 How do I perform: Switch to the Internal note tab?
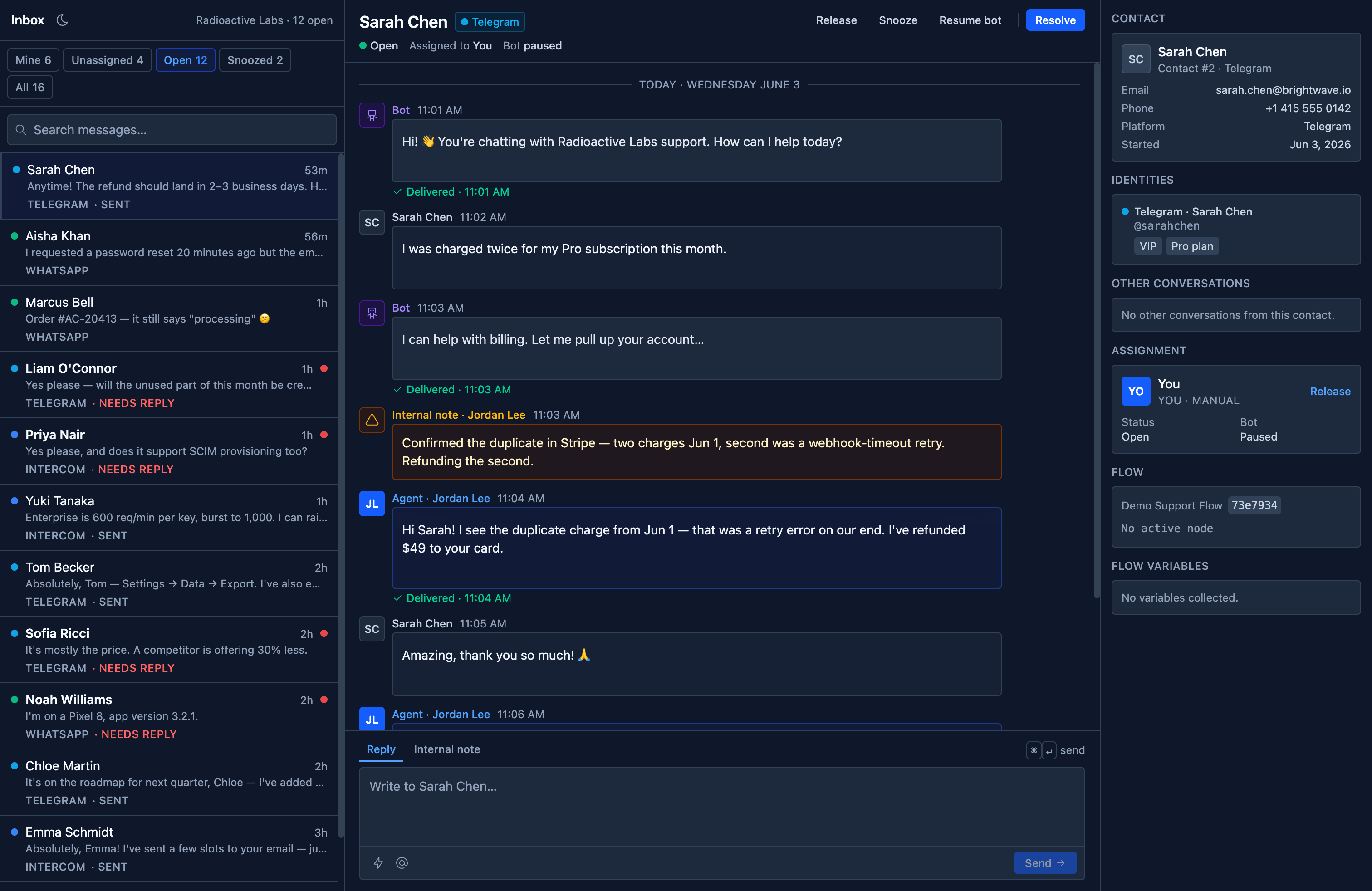pyautogui.click(x=447, y=749)
